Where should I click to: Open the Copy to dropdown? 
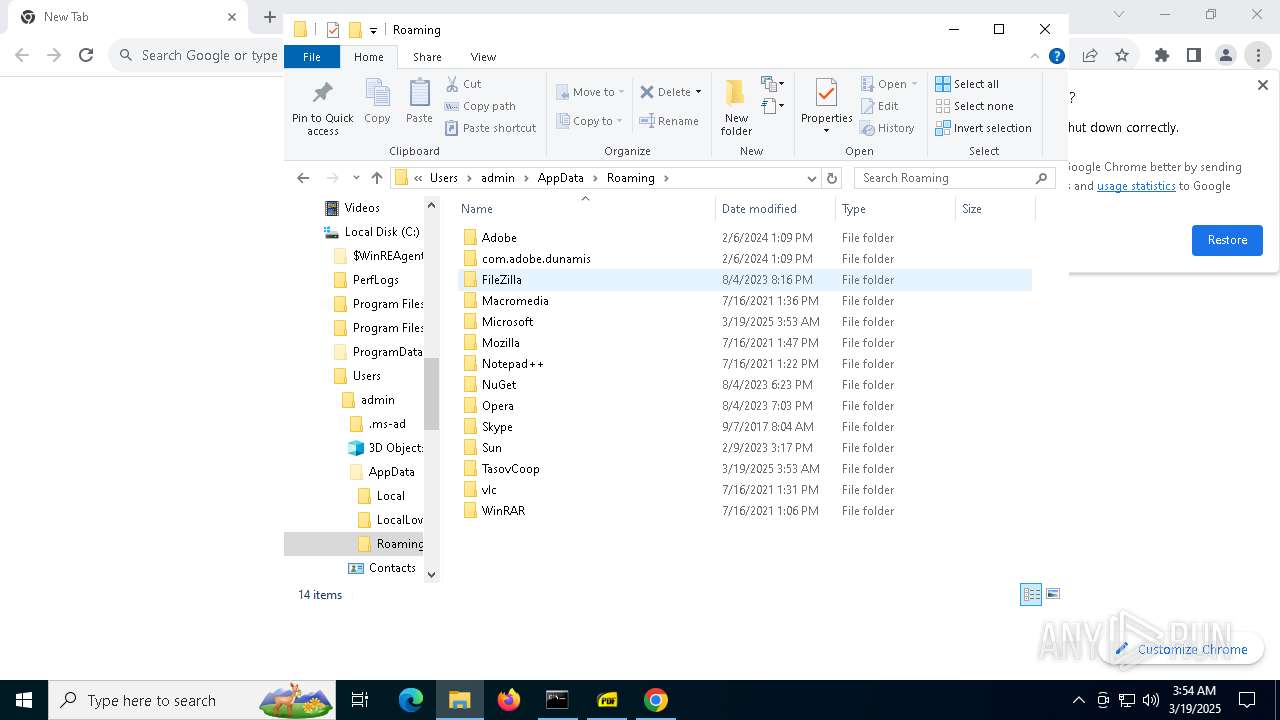coord(590,121)
